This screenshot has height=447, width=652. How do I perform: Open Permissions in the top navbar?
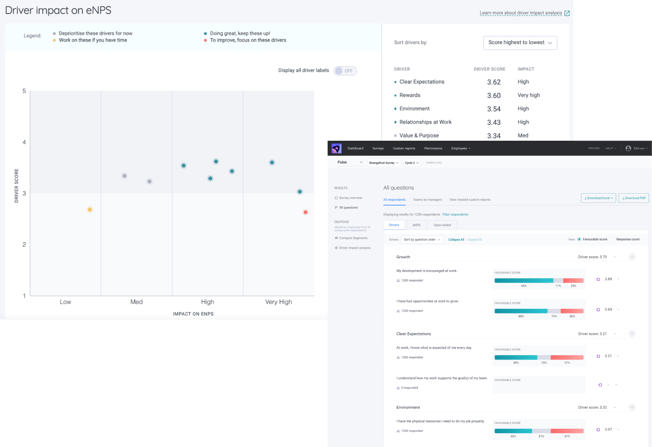tap(433, 148)
